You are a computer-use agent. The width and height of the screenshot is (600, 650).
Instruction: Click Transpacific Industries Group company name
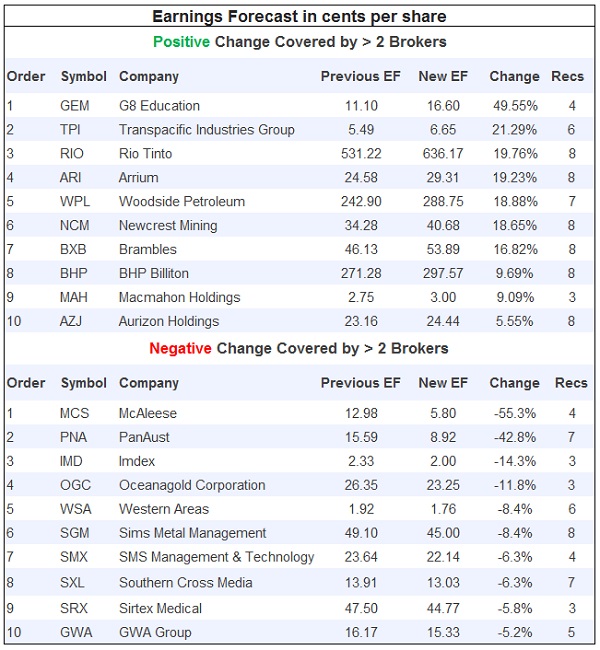coord(206,129)
